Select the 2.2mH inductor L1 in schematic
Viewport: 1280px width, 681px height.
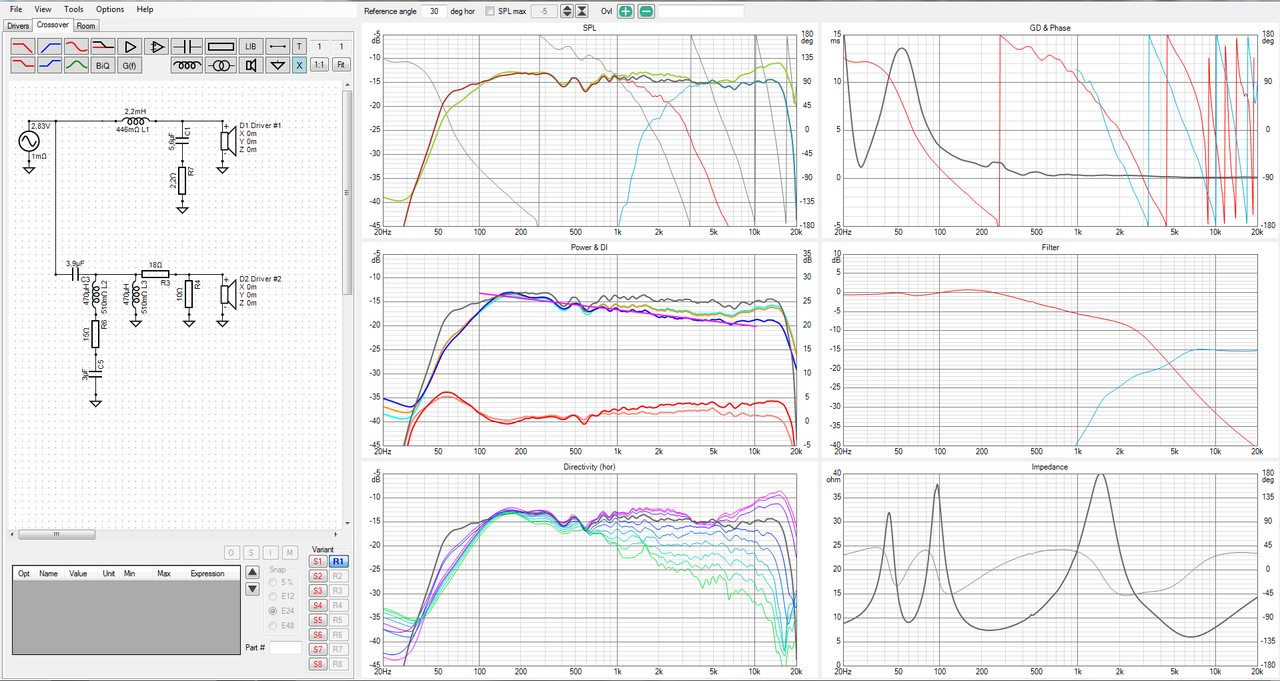coord(134,119)
